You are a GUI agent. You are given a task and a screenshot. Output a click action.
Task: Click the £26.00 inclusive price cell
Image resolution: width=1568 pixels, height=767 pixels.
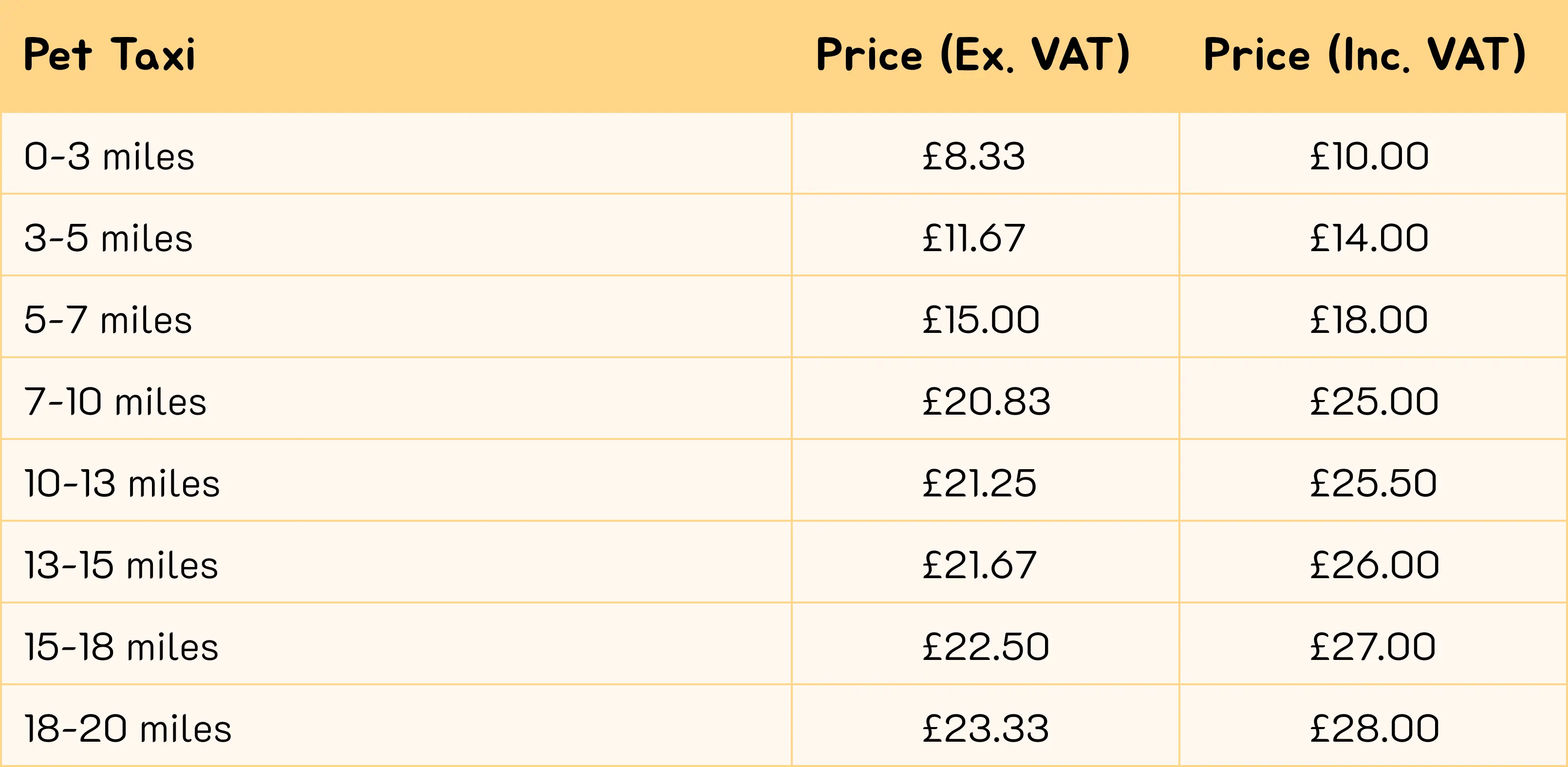[1375, 565]
